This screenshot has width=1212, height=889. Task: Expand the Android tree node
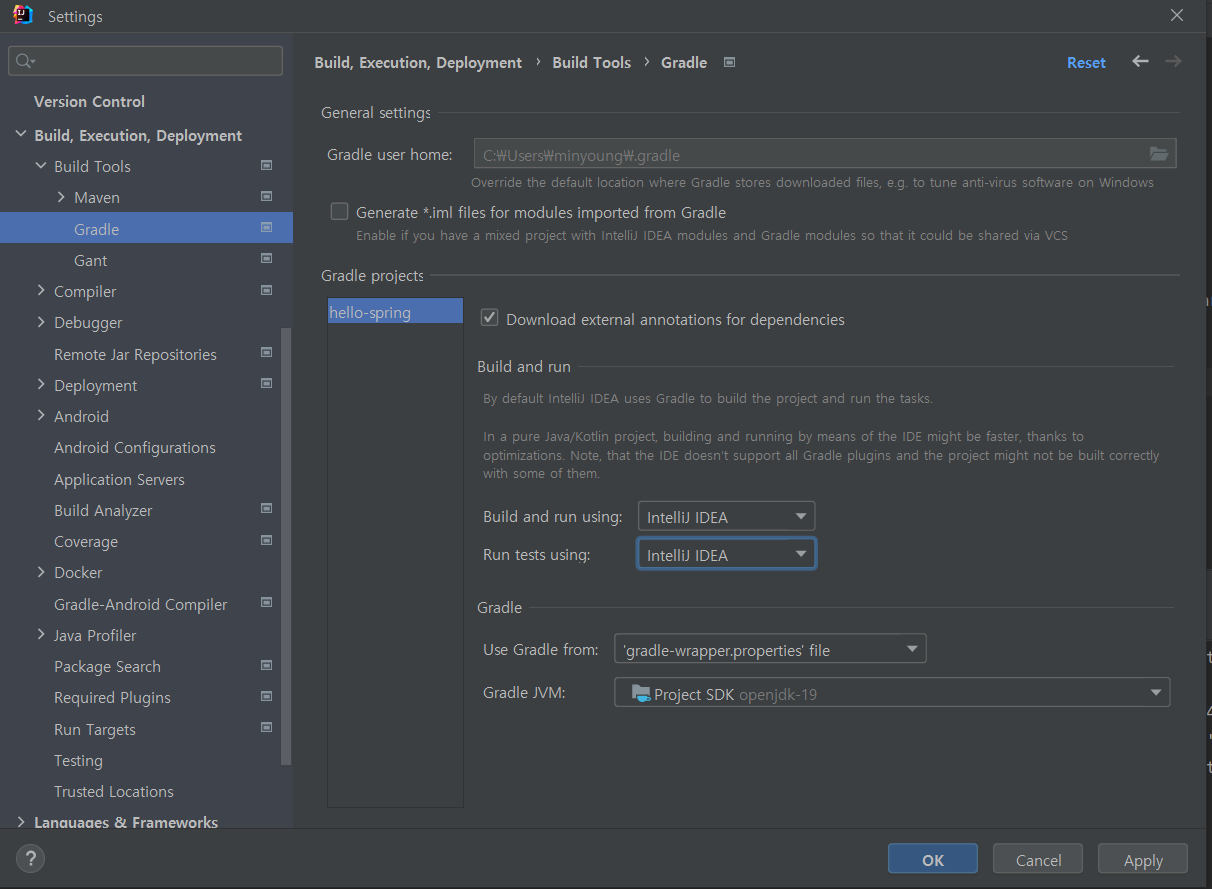click(41, 416)
